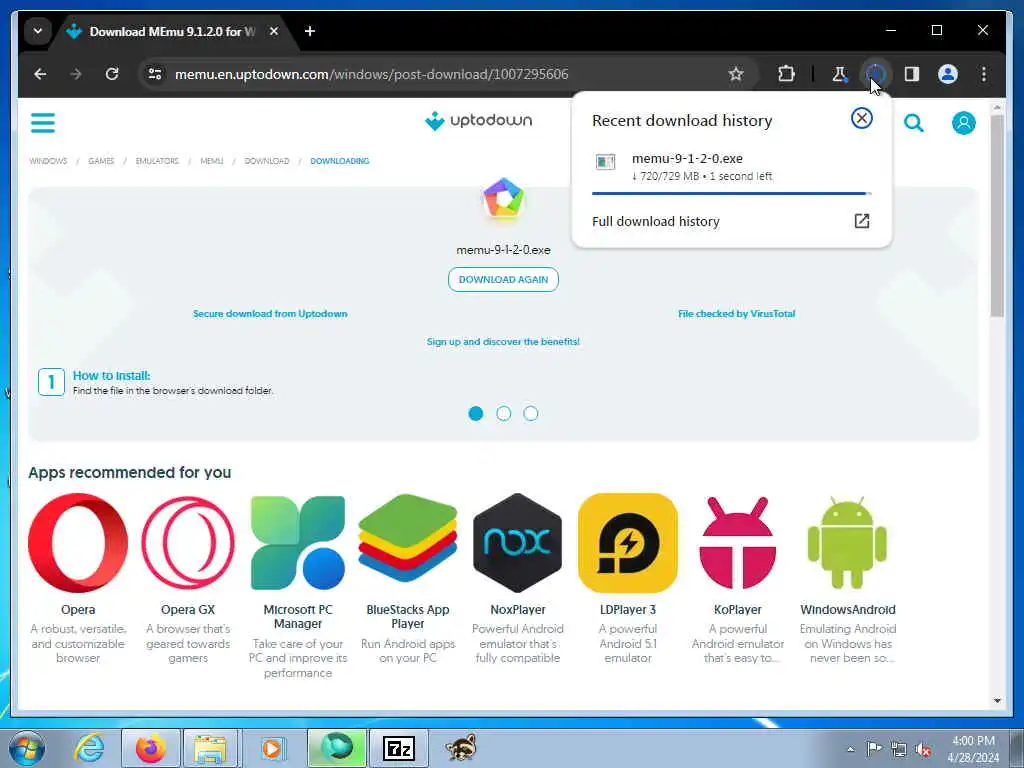Open the LDPlayer 3 app icon
Viewport: 1024px width, 768px height.
(x=628, y=543)
